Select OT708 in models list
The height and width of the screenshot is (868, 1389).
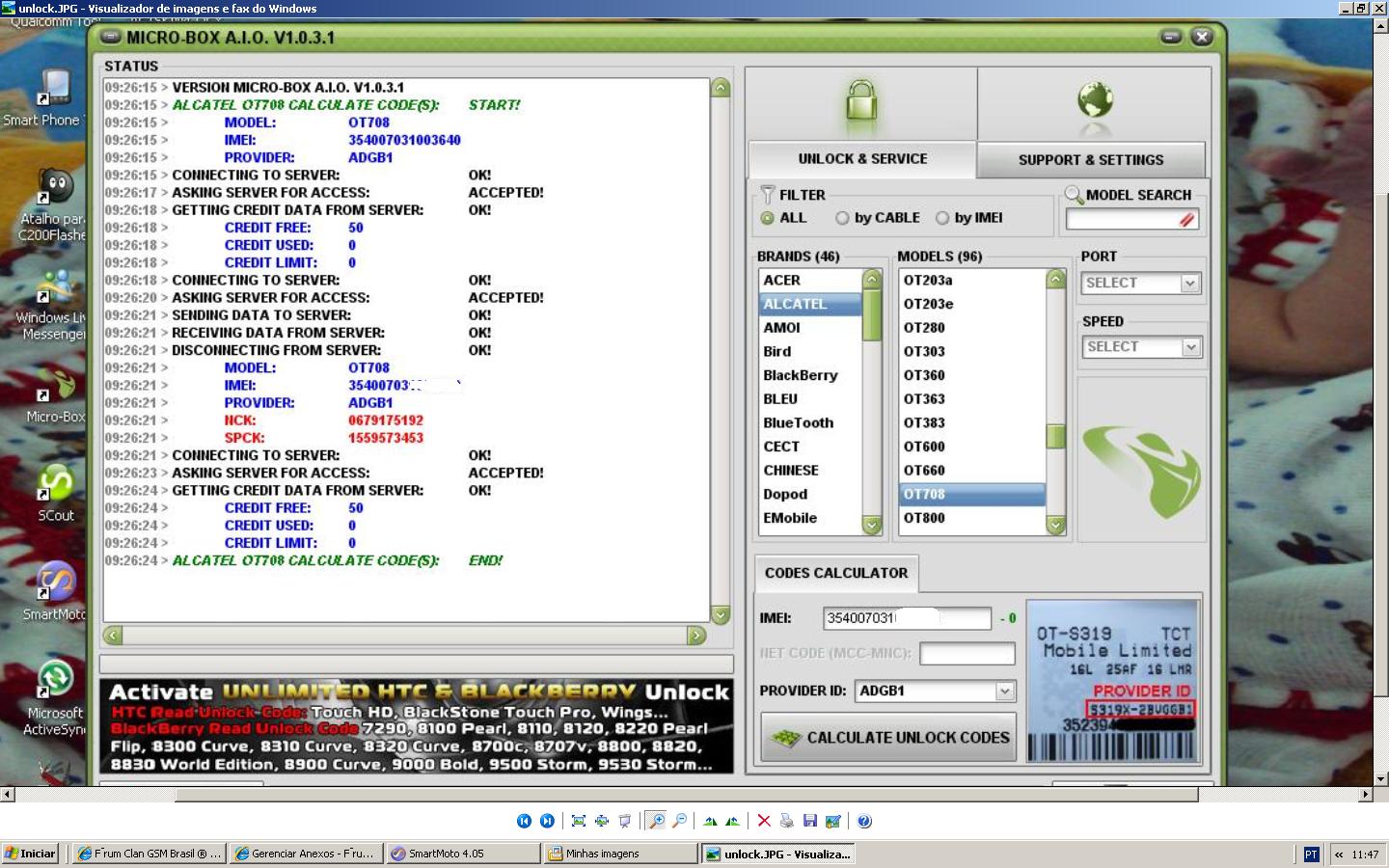pyautogui.click(x=972, y=494)
